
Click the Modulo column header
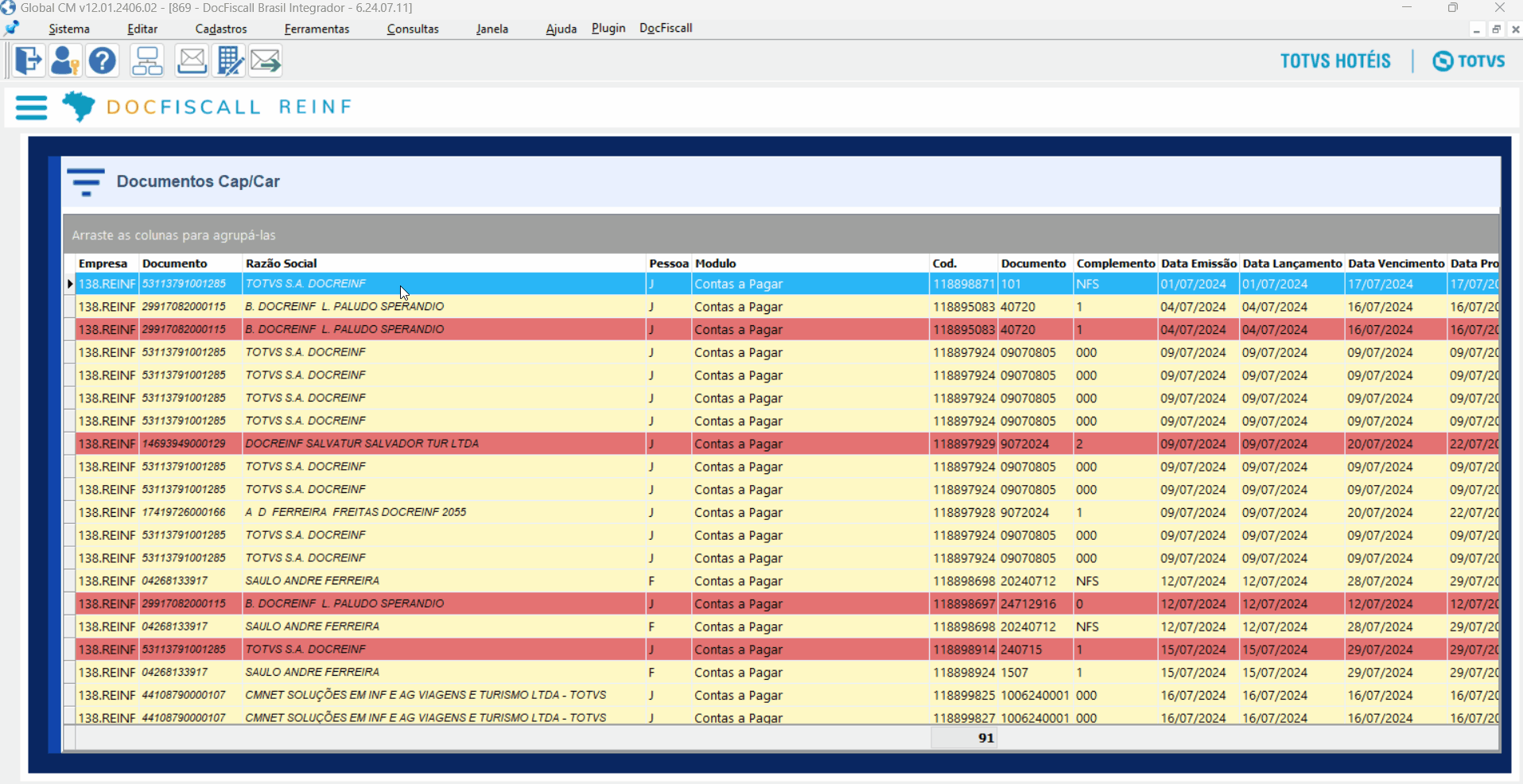pyautogui.click(x=810, y=263)
